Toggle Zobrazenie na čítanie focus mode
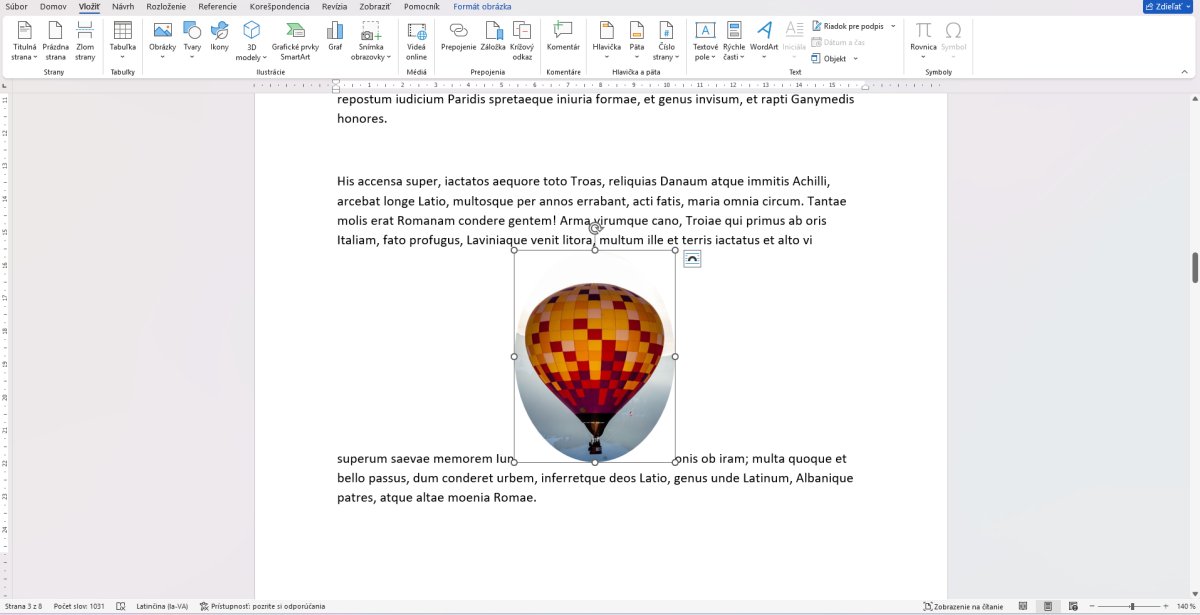Viewport: 1200px width, 615px height. point(964,606)
